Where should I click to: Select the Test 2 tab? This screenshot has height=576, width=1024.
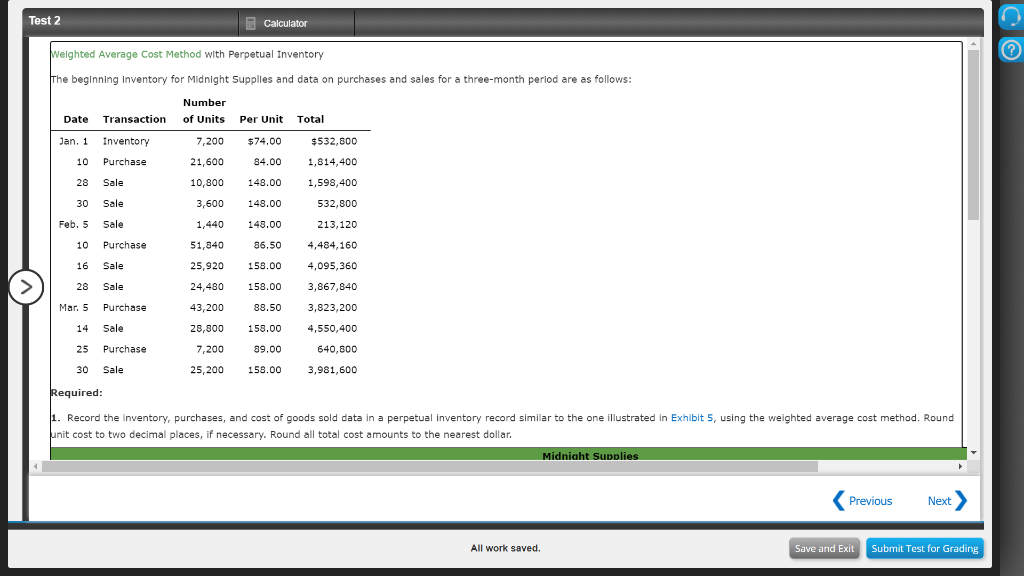click(x=42, y=20)
